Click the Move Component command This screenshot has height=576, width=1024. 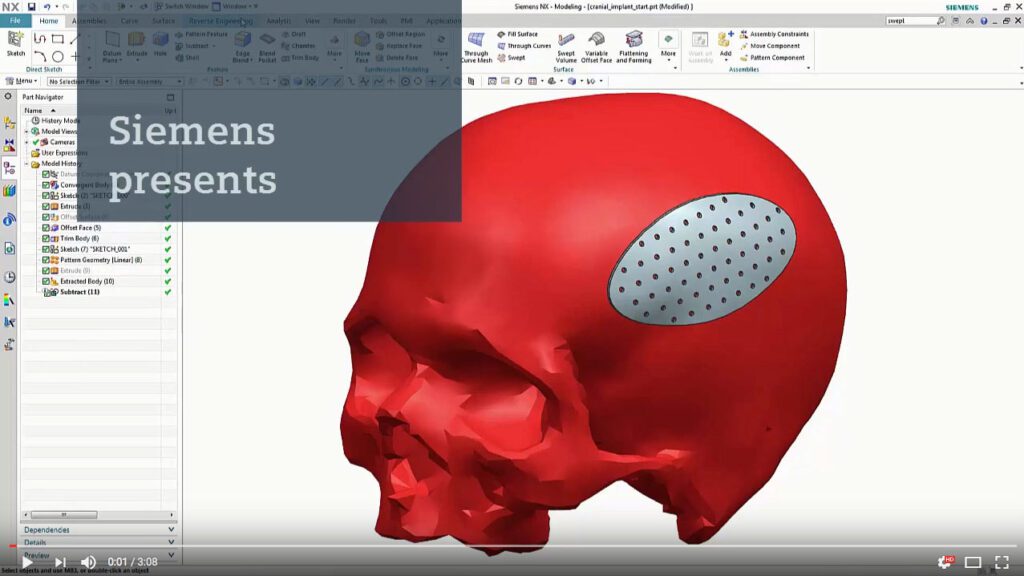(769, 46)
